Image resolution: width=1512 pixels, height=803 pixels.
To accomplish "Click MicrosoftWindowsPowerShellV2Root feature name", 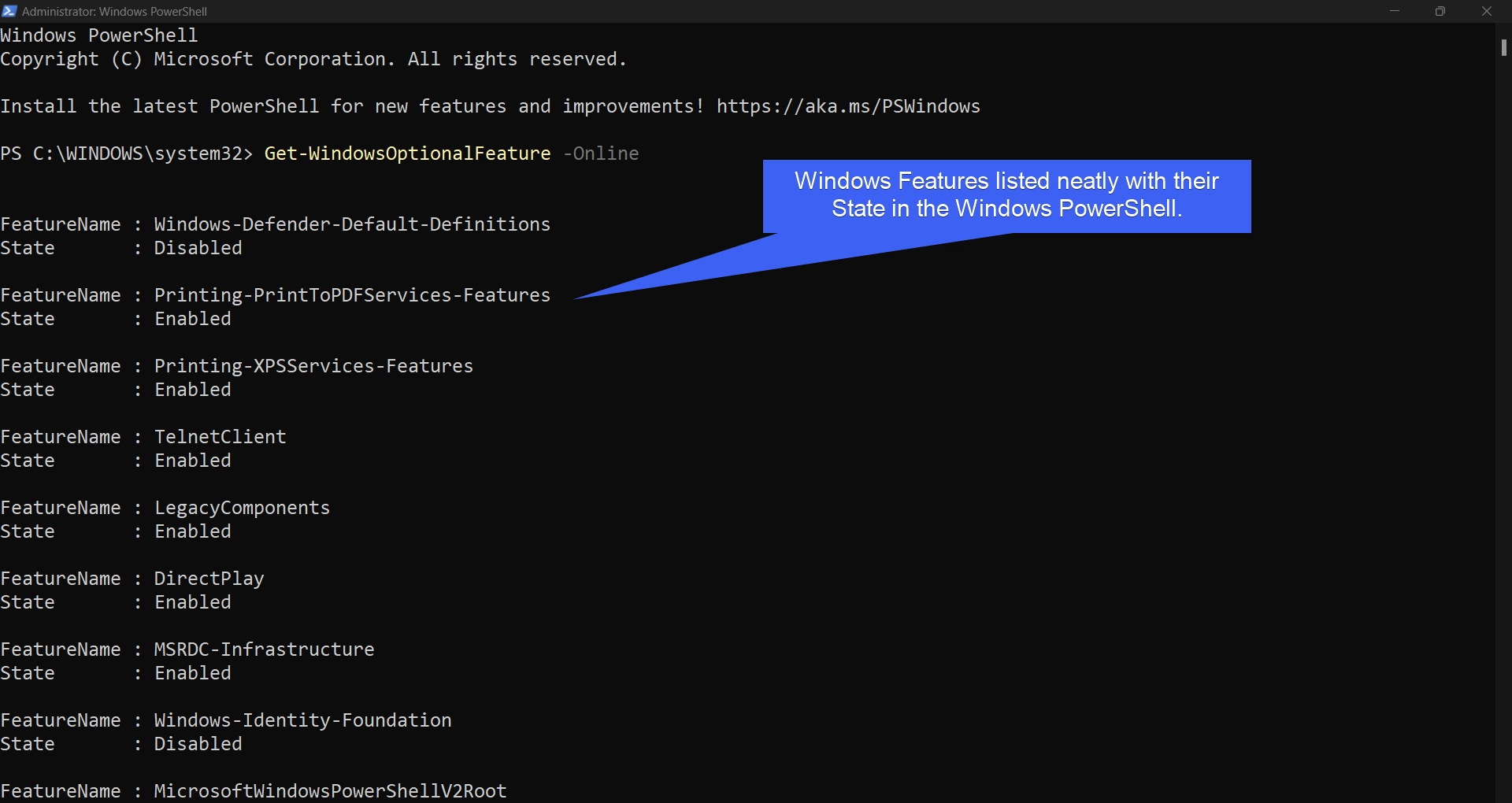I will click(330, 791).
